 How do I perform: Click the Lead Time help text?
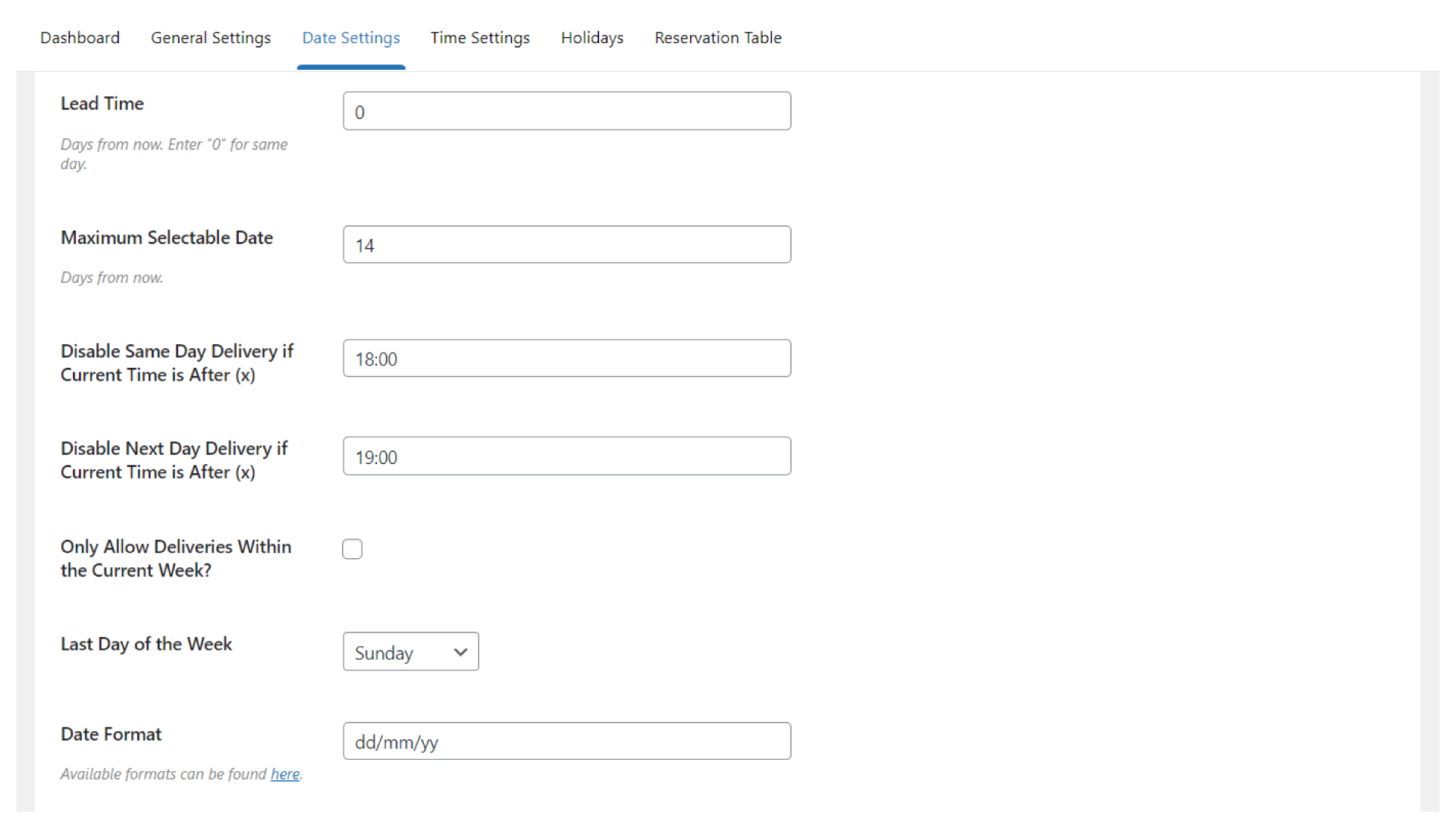click(174, 153)
